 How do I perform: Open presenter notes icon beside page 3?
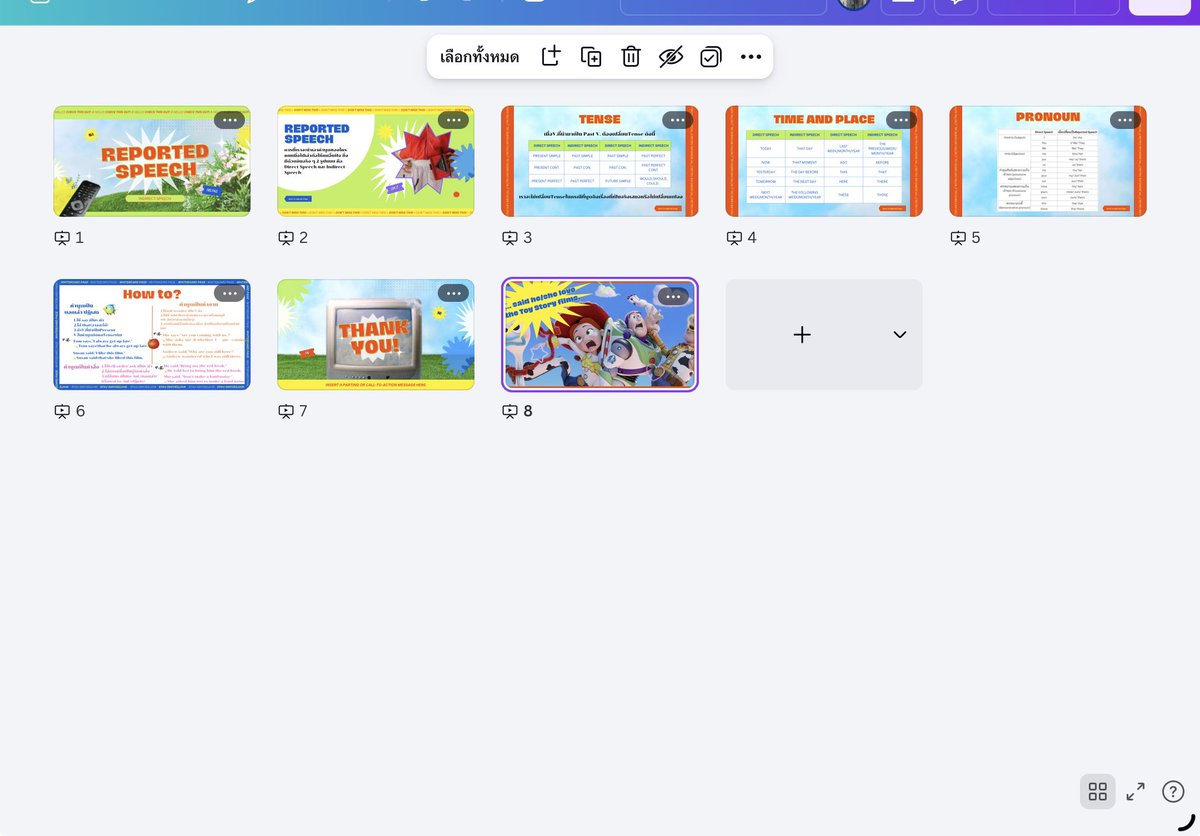pos(510,238)
